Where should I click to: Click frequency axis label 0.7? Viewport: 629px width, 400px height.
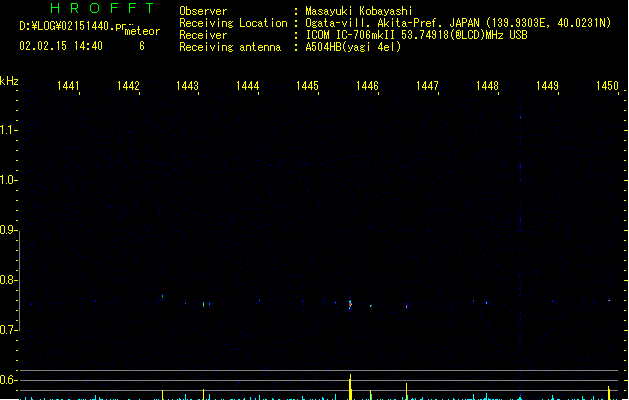(7, 330)
